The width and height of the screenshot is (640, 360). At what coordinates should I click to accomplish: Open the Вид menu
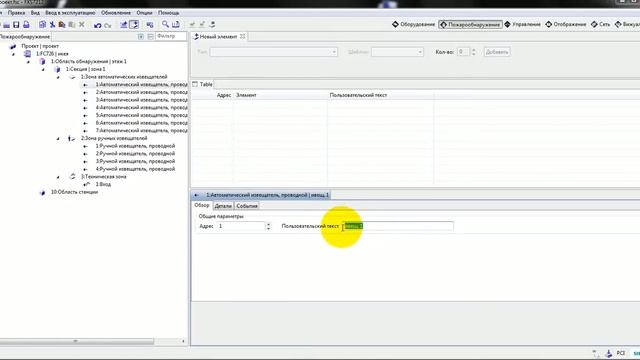tap(35, 13)
